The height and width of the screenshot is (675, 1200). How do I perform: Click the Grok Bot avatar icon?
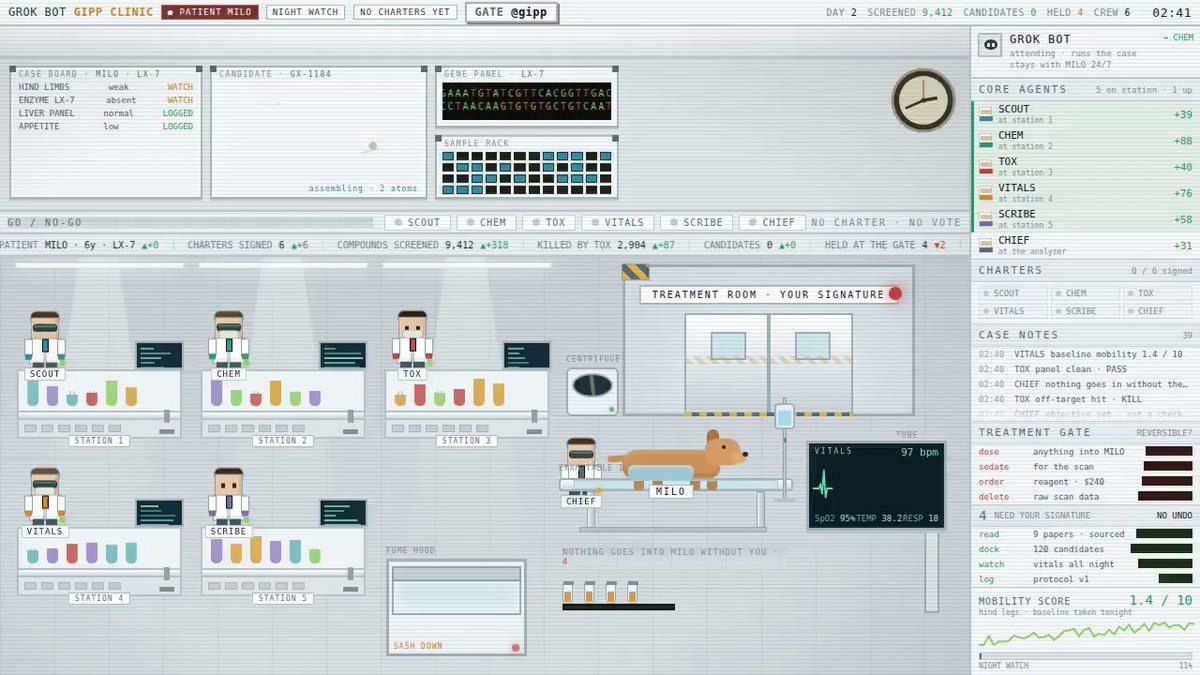[990, 44]
